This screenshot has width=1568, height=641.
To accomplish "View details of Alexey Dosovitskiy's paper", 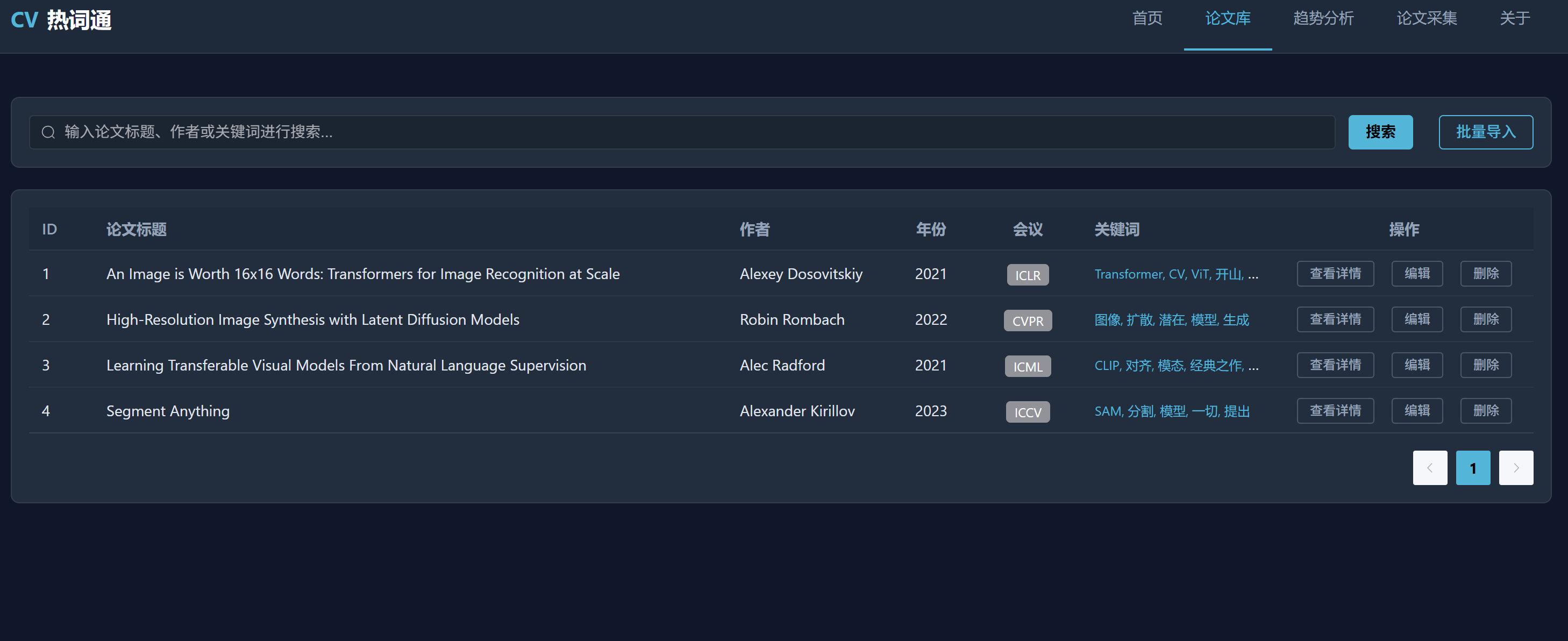I will tap(1335, 274).
